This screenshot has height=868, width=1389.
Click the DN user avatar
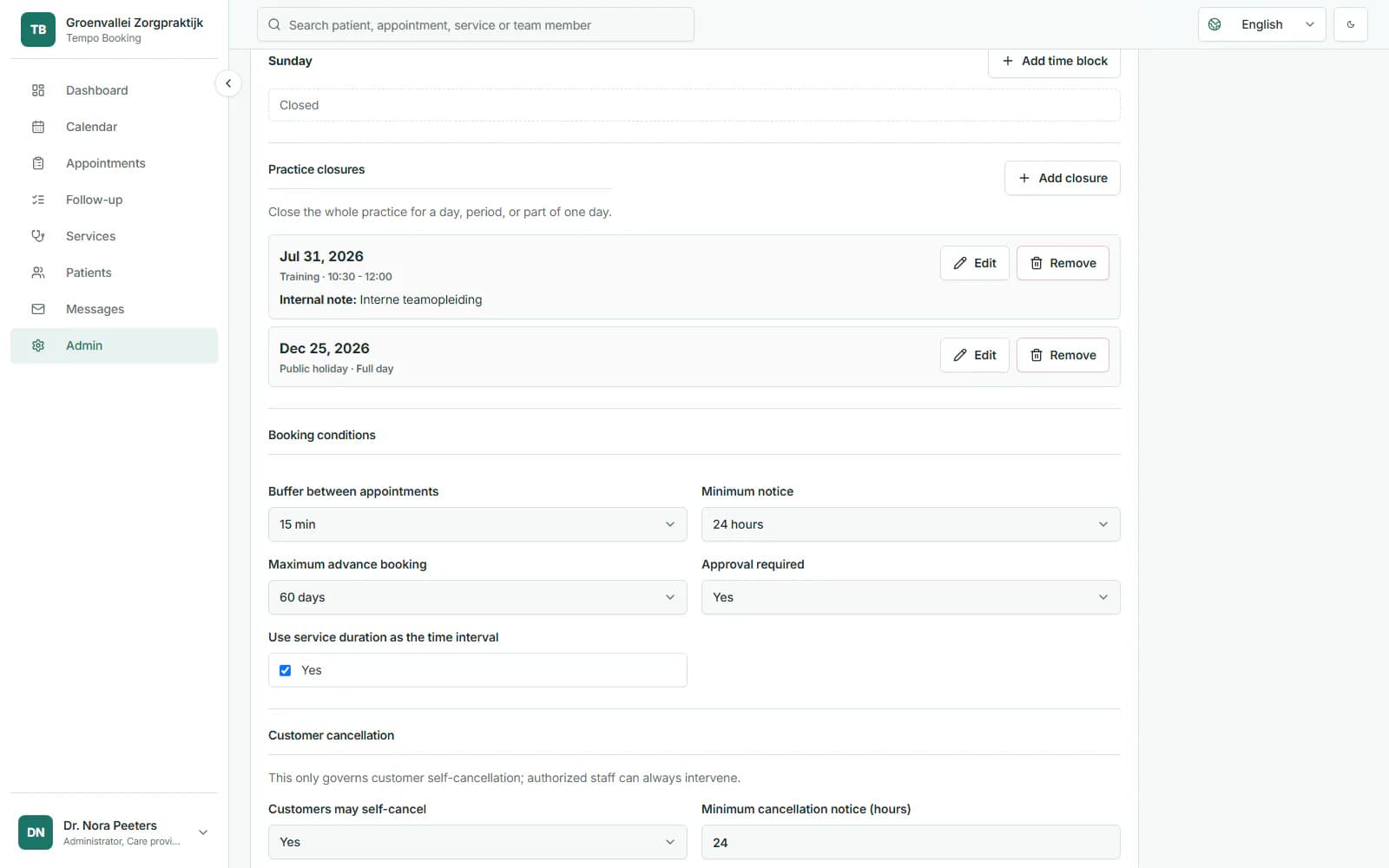tap(36, 832)
